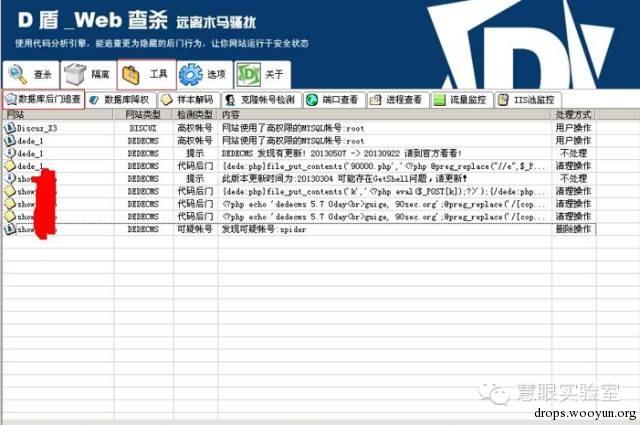Viewport: 640px width, 425px height.
Task: Select row with suspicious account spider
Action: pyautogui.click(x=299, y=229)
